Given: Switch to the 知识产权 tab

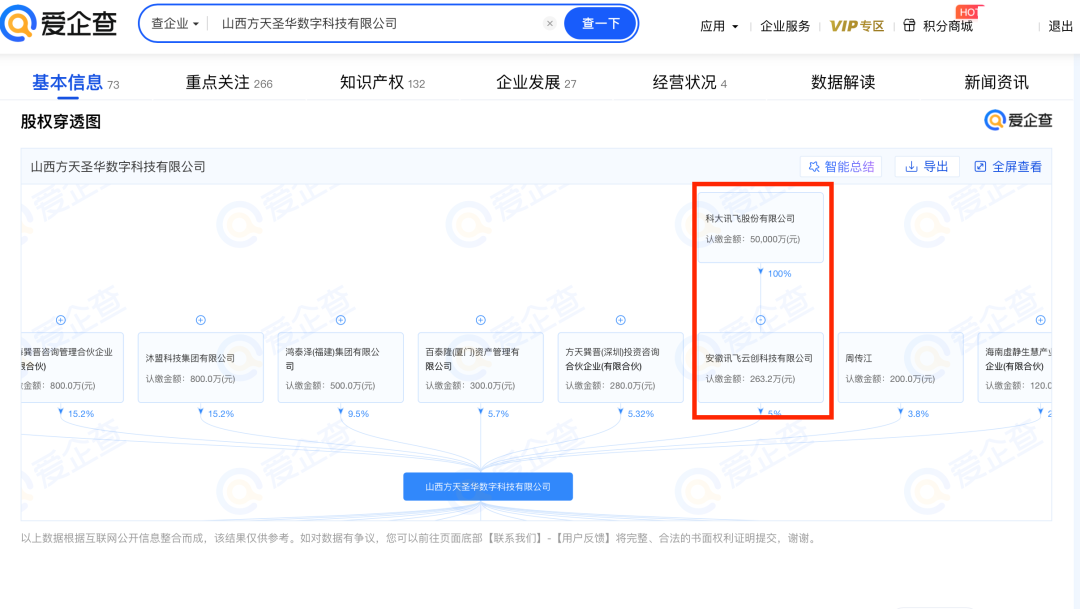Looking at the screenshot, I should click(x=381, y=83).
